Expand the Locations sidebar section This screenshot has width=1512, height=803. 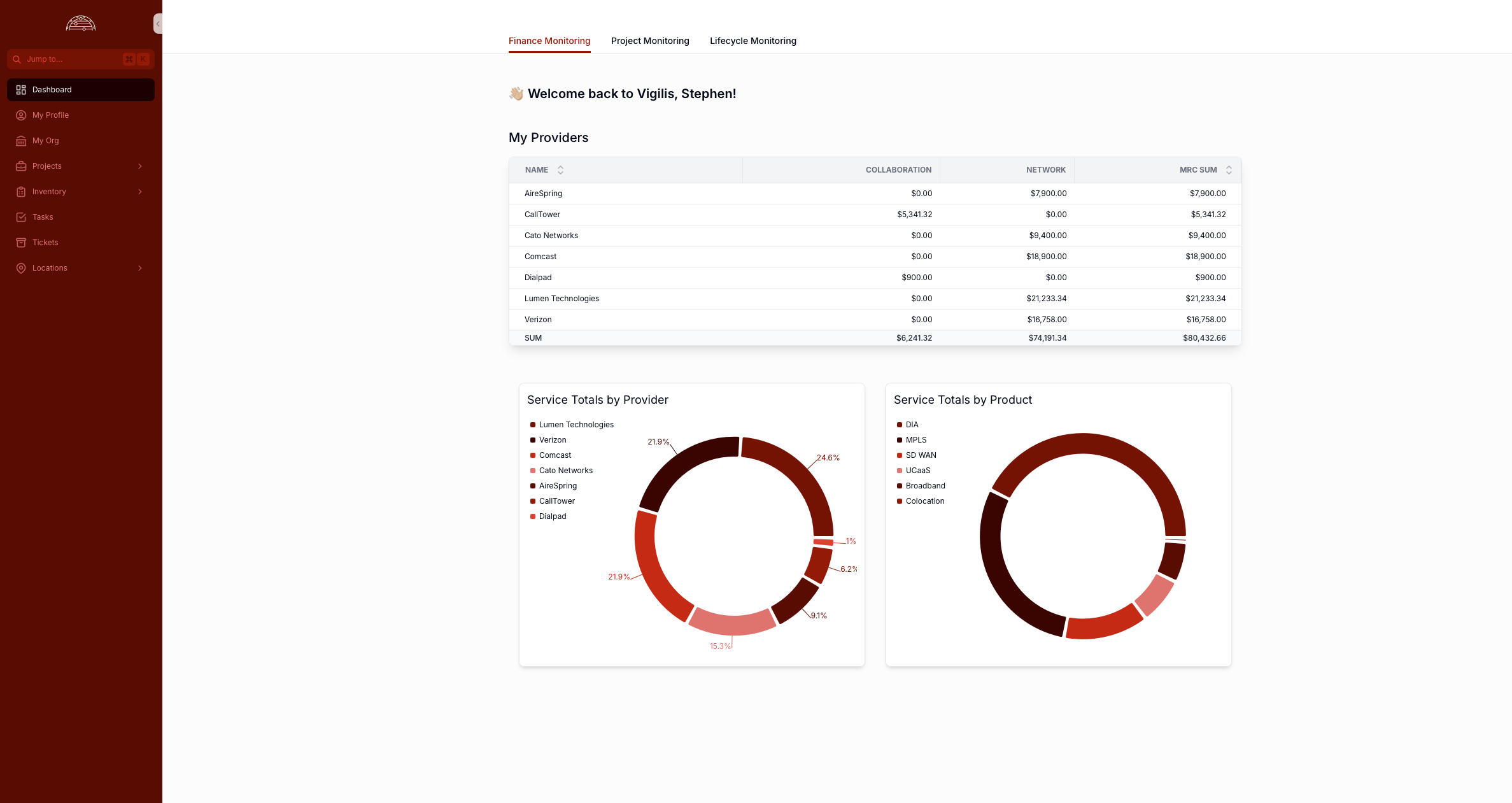pyautogui.click(x=140, y=267)
